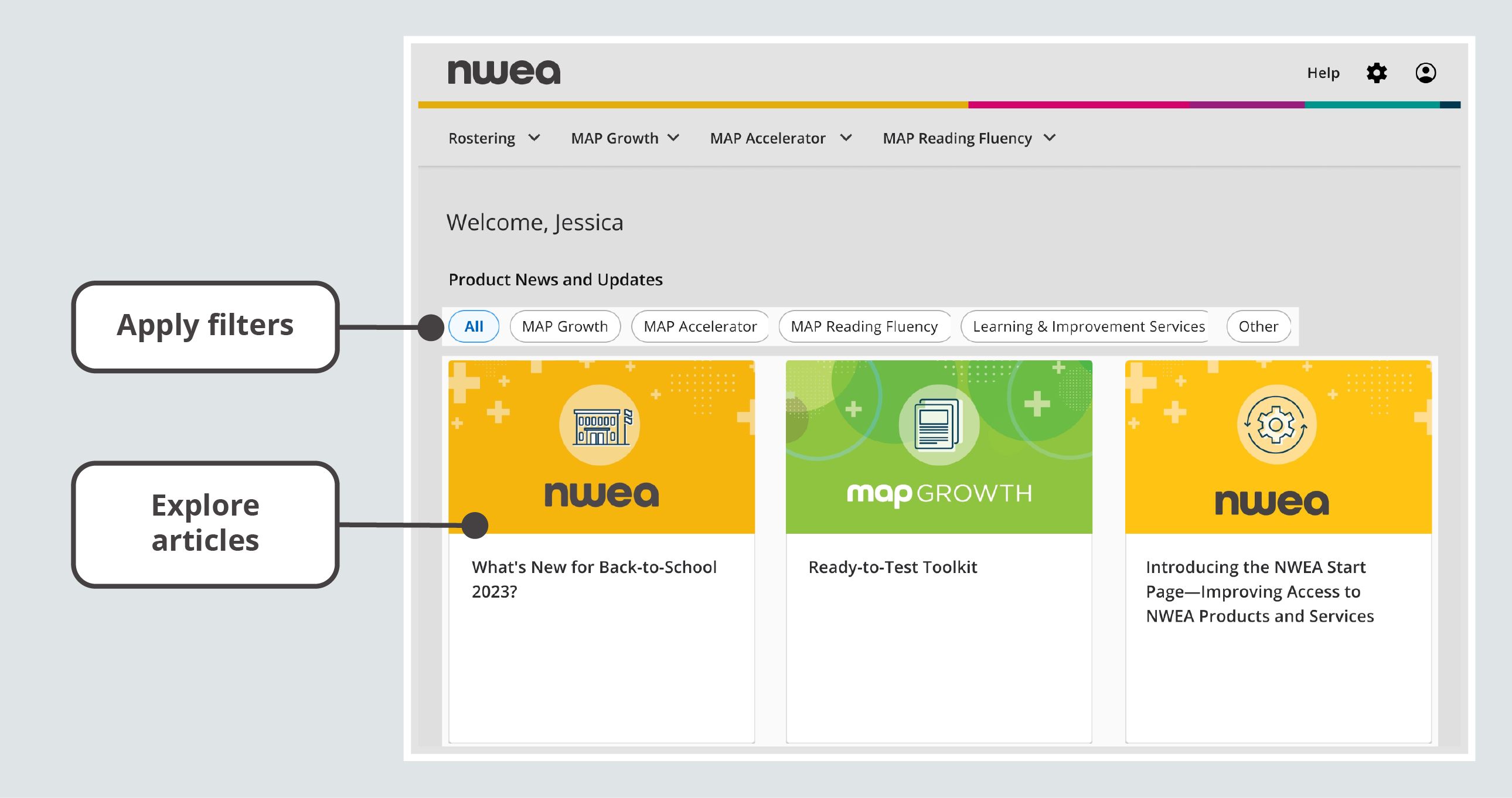Click the gear with arrows icon
The height and width of the screenshot is (798, 1512).
[x=1276, y=425]
